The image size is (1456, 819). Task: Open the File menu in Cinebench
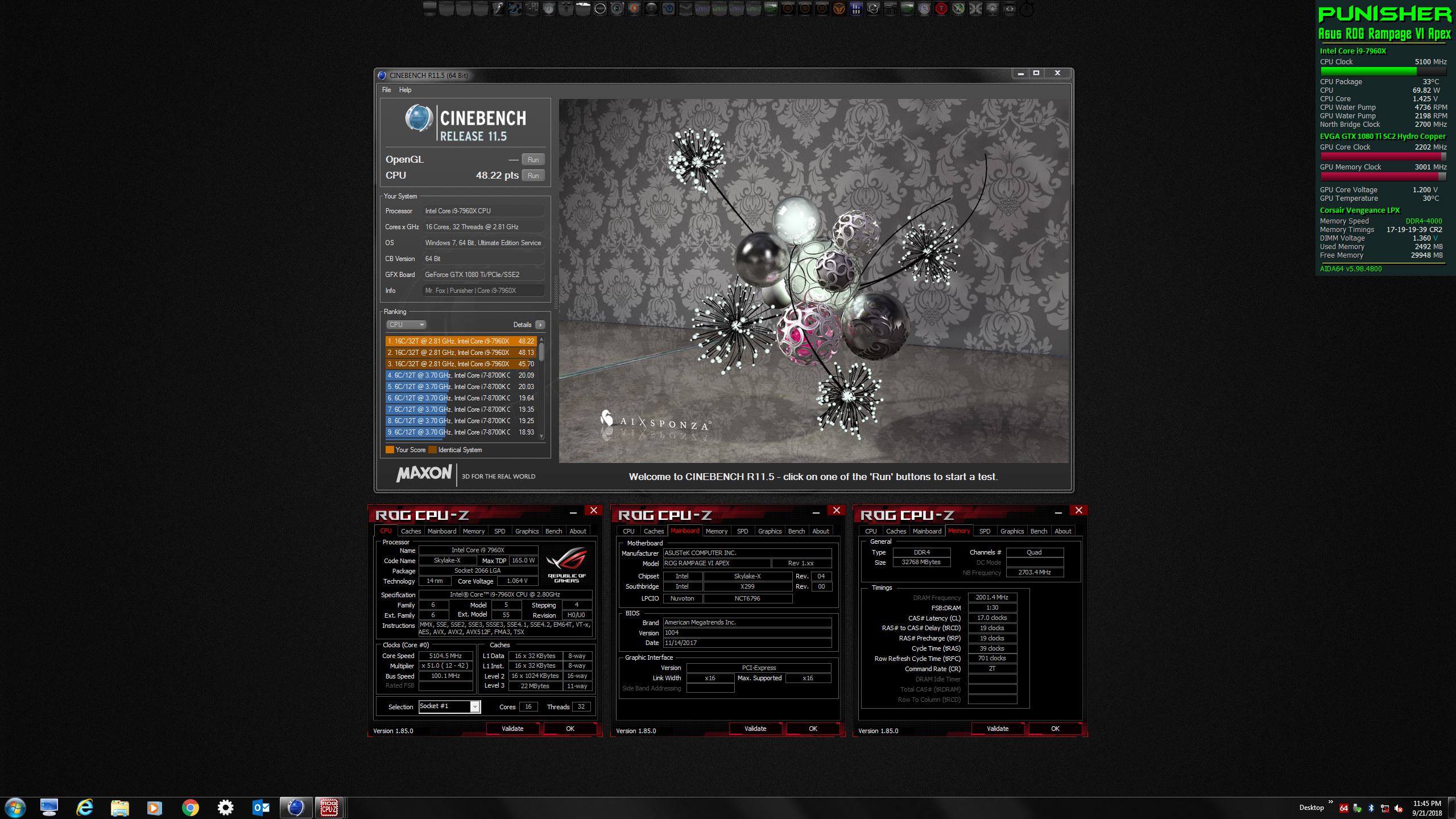[387, 90]
